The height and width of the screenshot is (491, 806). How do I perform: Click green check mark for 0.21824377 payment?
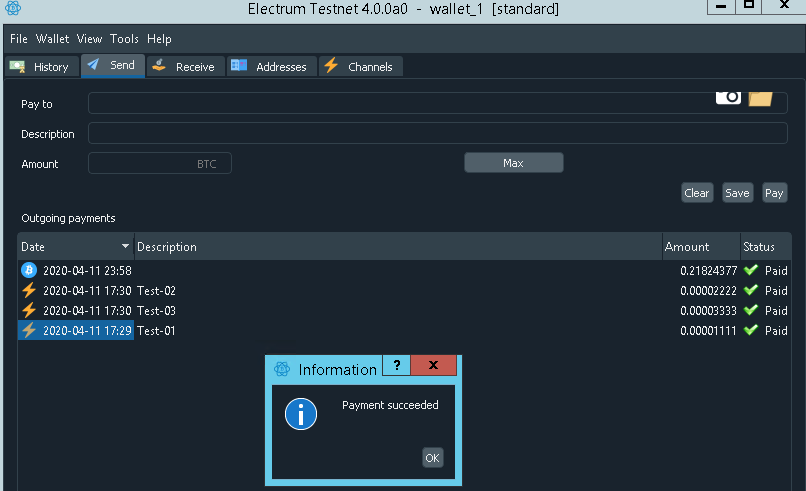(x=751, y=270)
